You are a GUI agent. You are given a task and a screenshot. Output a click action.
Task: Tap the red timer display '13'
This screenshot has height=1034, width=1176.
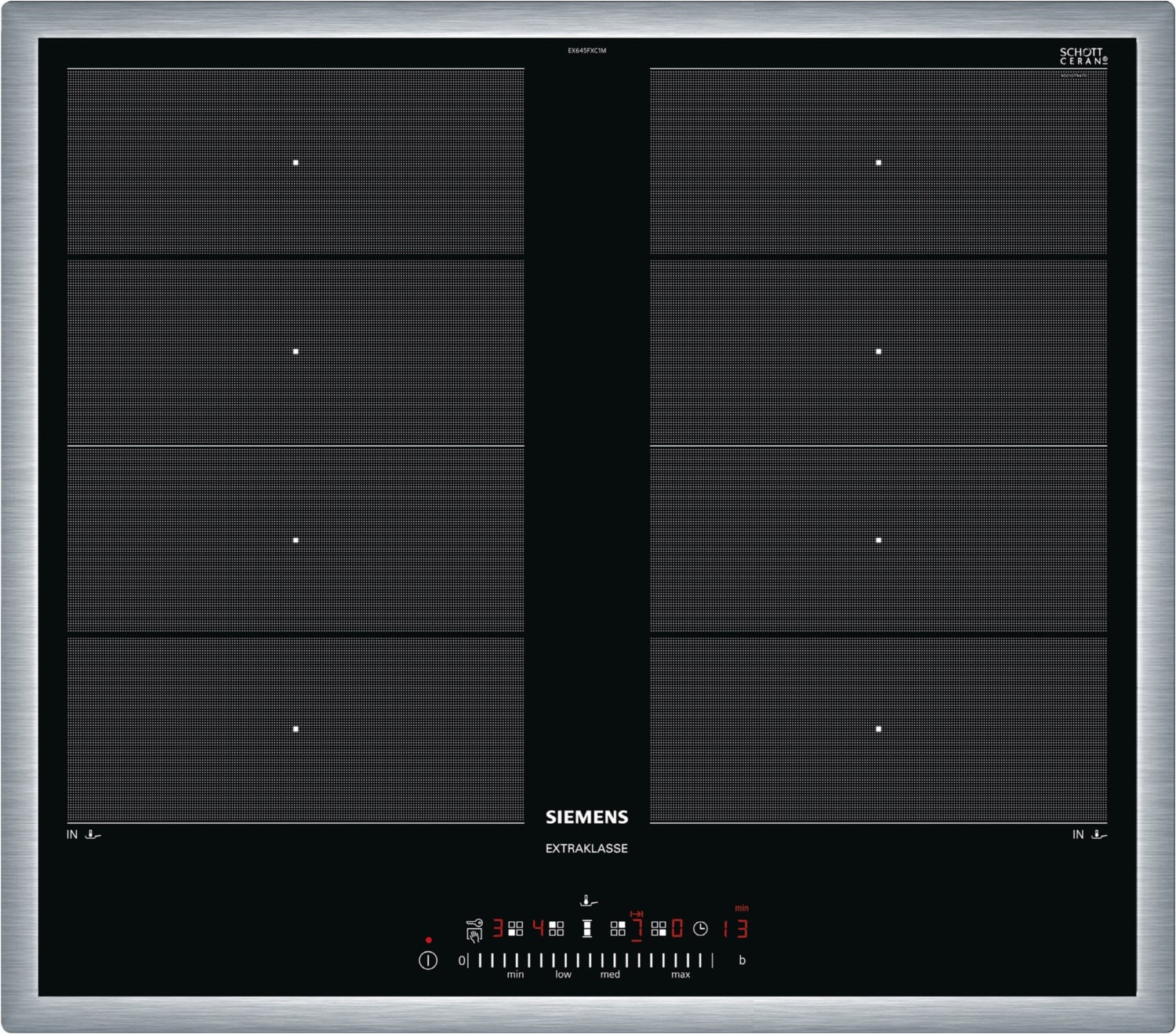pyautogui.click(x=735, y=929)
